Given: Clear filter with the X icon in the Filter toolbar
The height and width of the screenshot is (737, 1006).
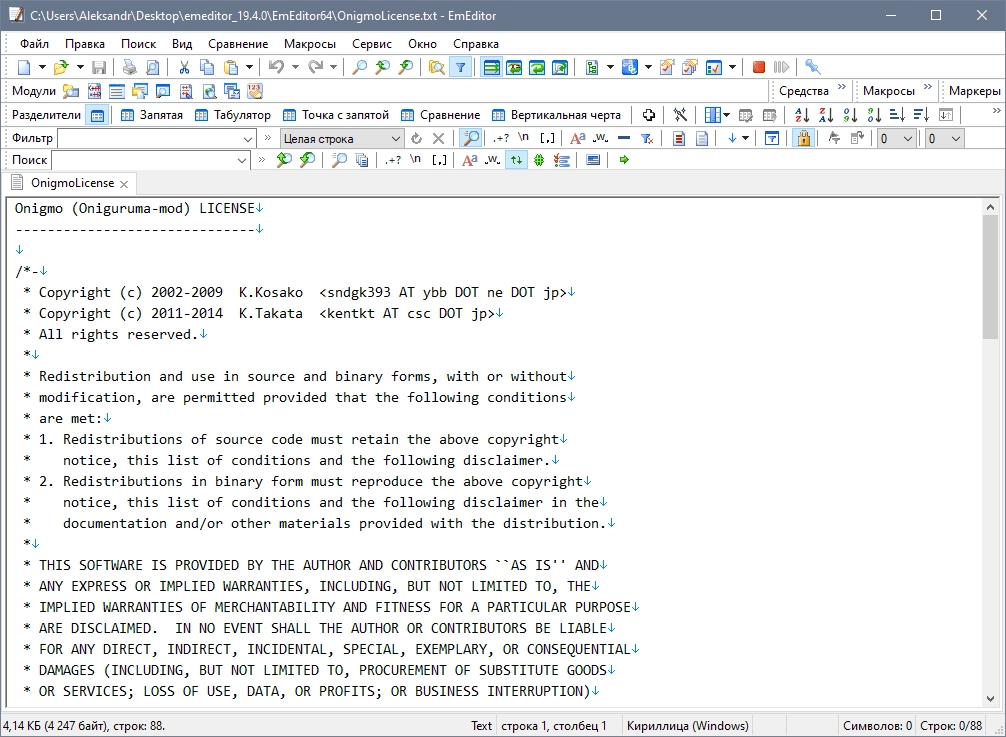Looking at the screenshot, I should point(439,139).
